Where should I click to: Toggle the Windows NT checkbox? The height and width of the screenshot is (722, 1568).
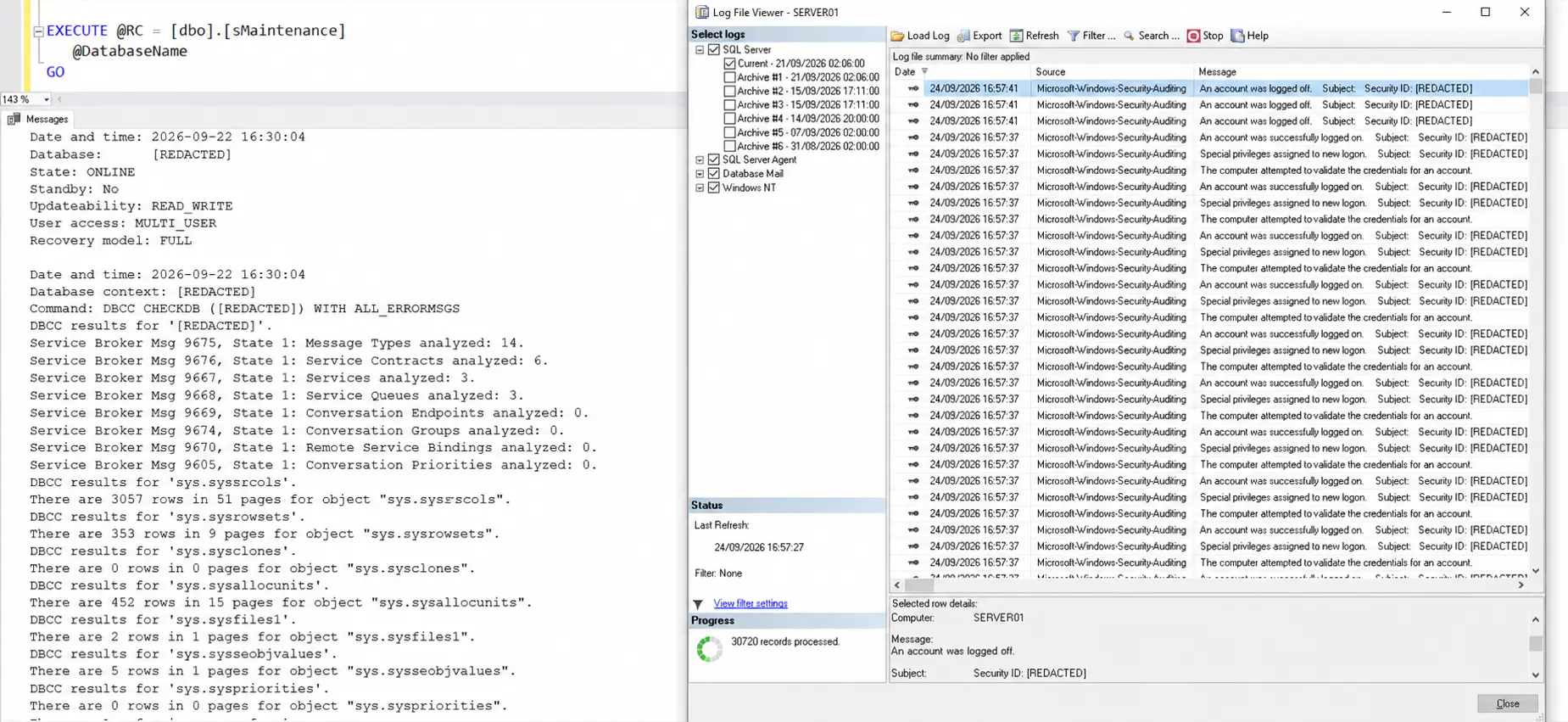[x=714, y=187]
